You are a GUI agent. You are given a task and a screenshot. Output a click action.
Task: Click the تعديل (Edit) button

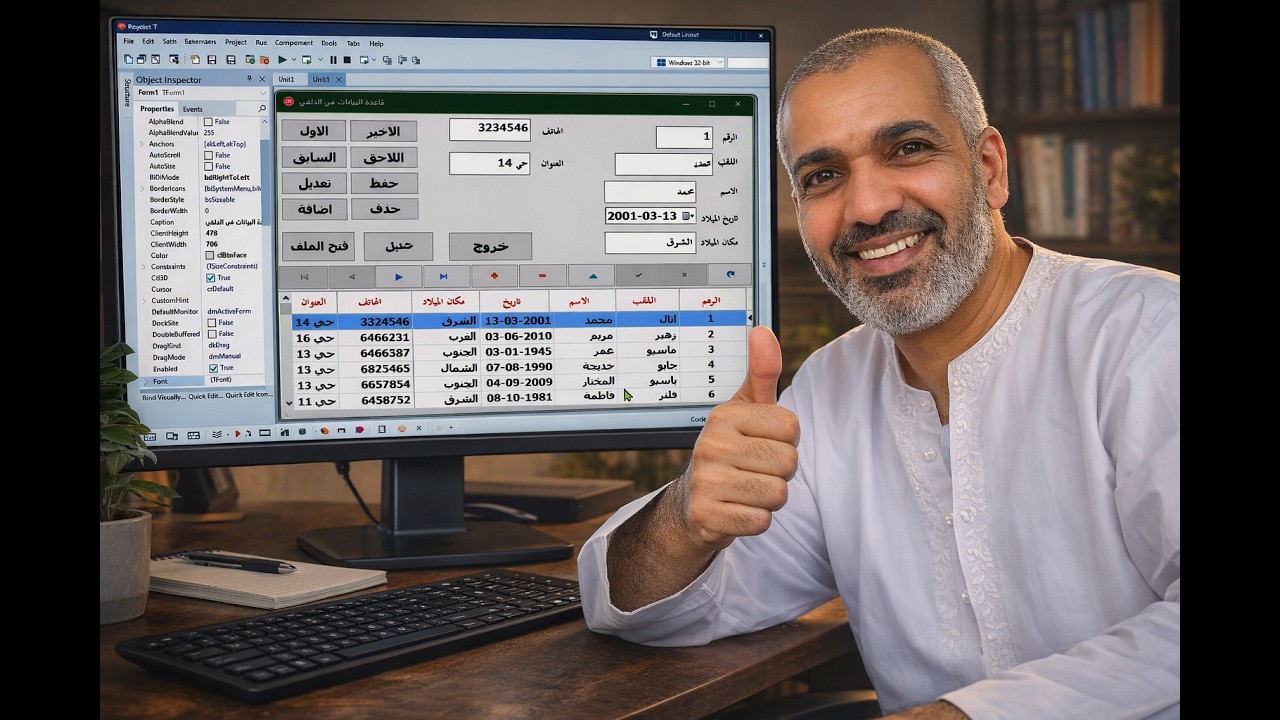(314, 183)
